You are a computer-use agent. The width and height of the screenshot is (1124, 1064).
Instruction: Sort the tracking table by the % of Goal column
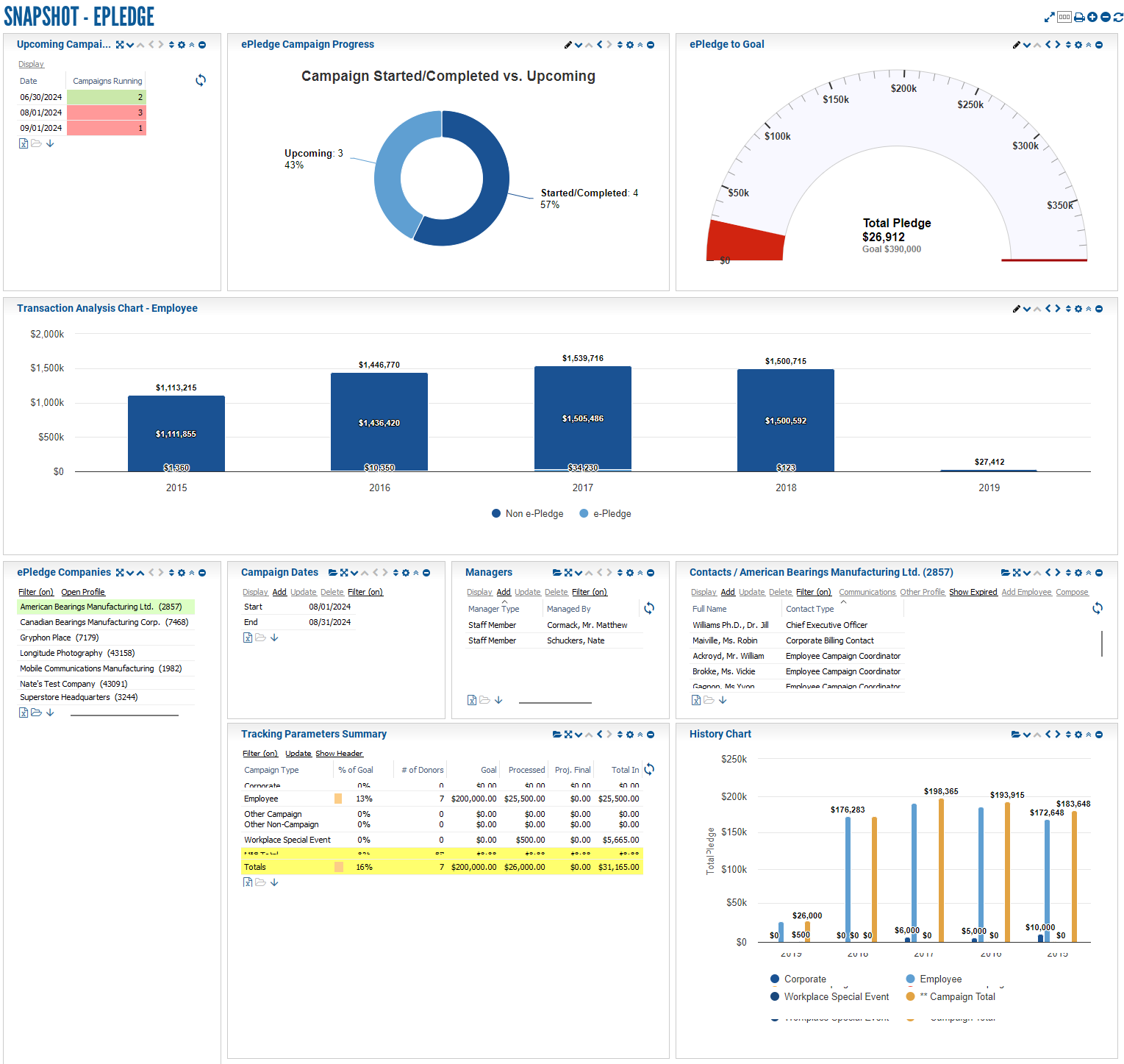tap(356, 770)
